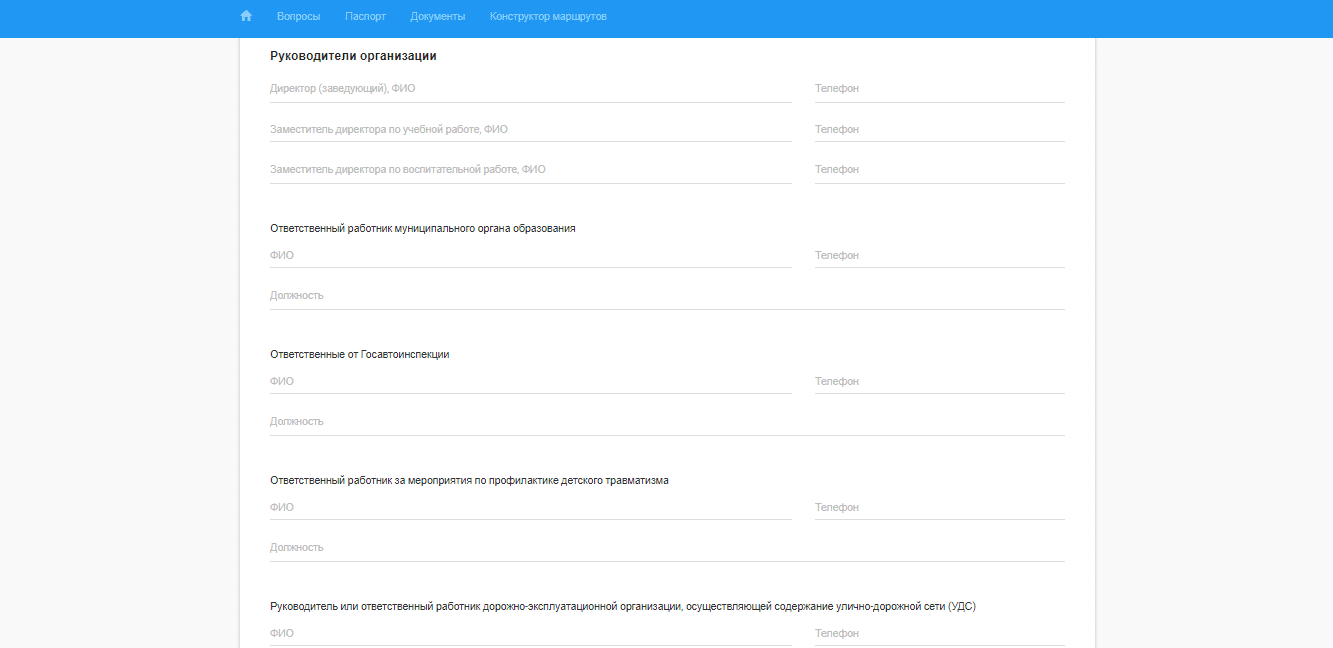Image resolution: width=1333 pixels, height=648 pixels.
Task: Click ФИО field for дорожно-эксплуатационной организации
Action: point(530,634)
